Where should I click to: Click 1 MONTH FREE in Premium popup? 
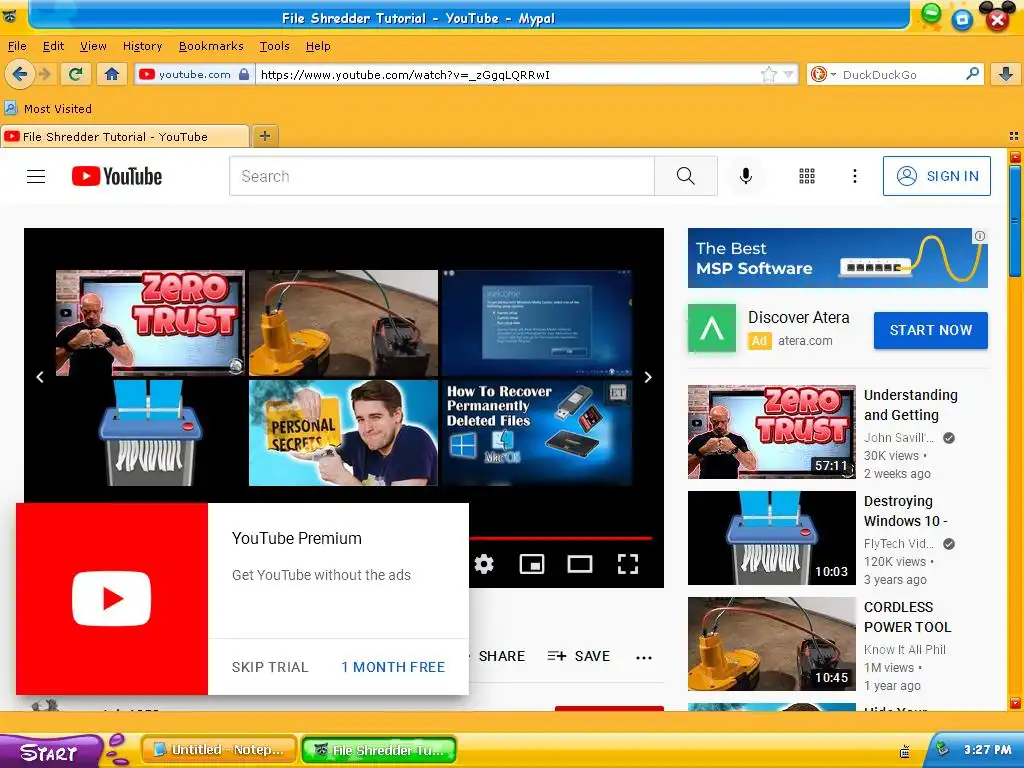[393, 667]
